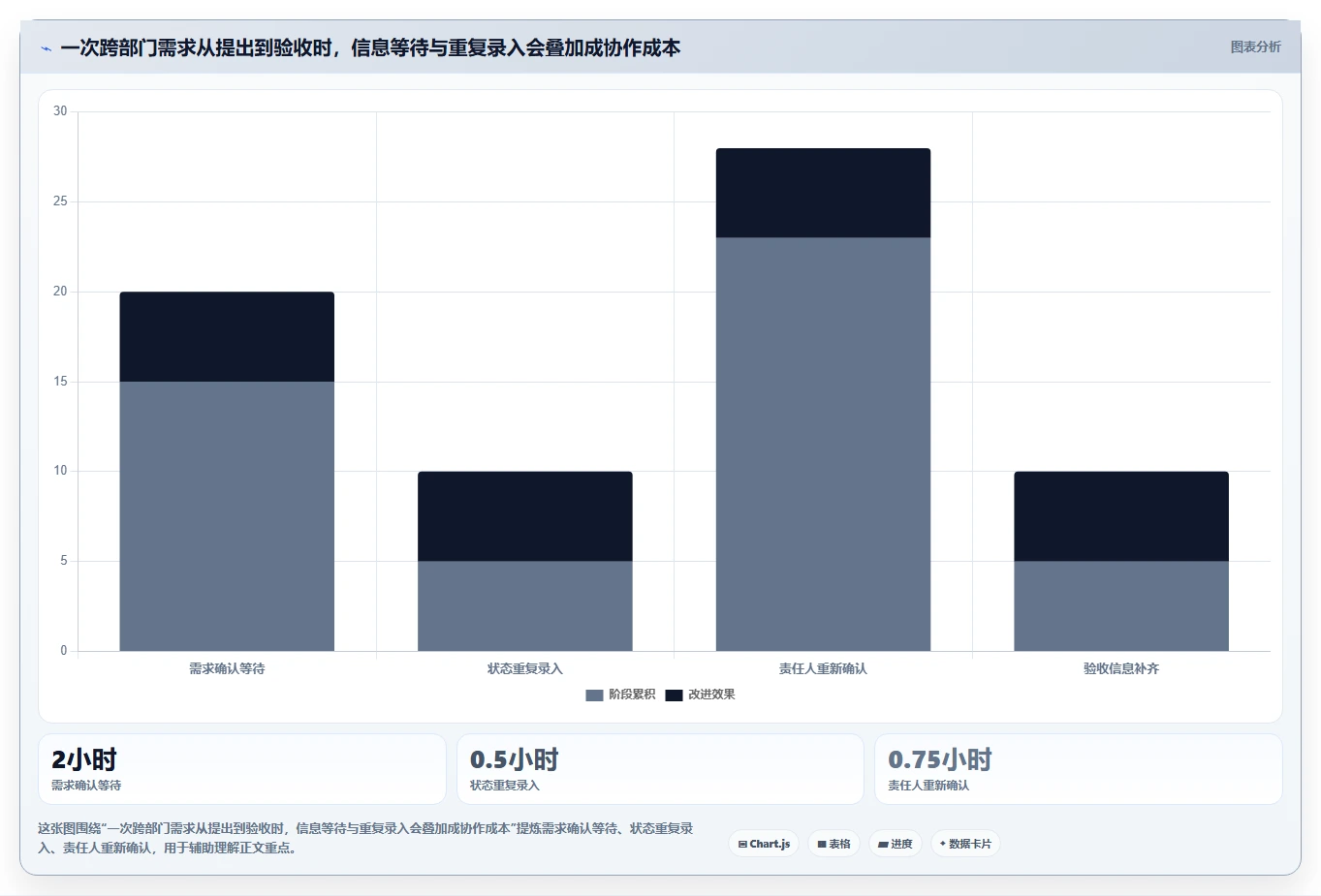The height and width of the screenshot is (896, 1321).
Task: Click the 责任人重新确认 x-axis label
Action: (x=823, y=668)
